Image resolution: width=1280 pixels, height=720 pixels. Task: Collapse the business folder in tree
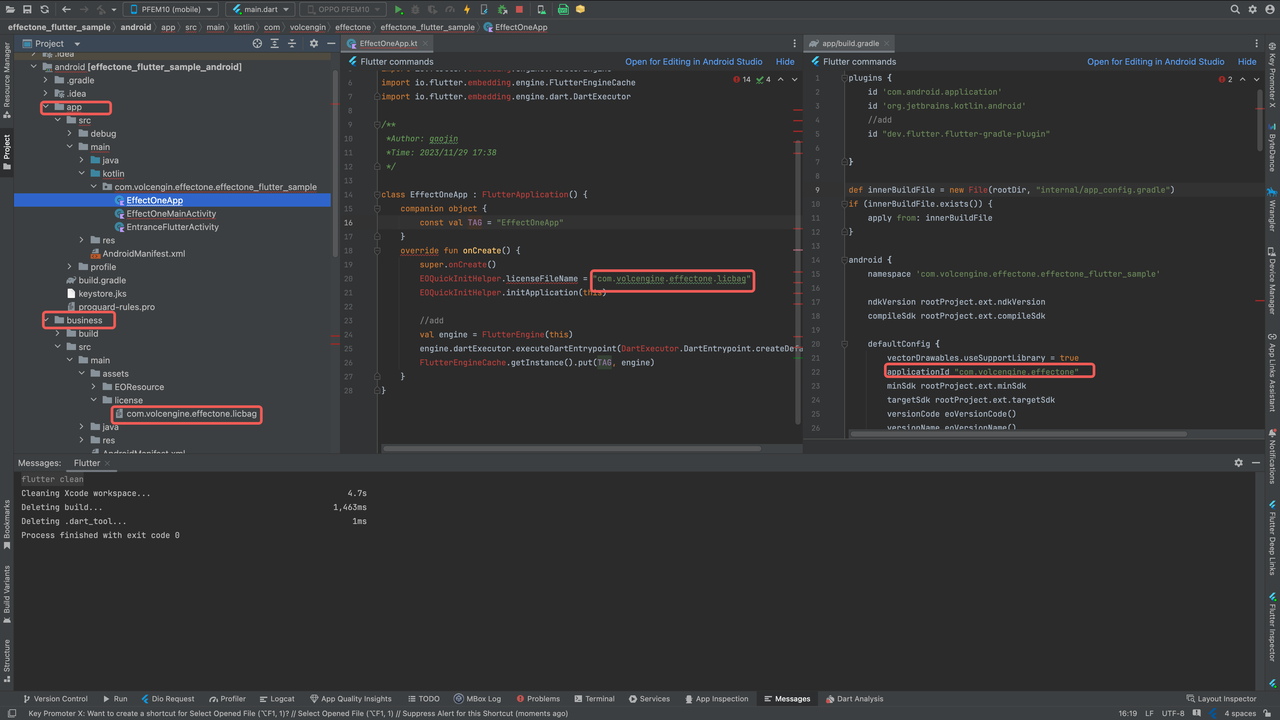[46, 320]
